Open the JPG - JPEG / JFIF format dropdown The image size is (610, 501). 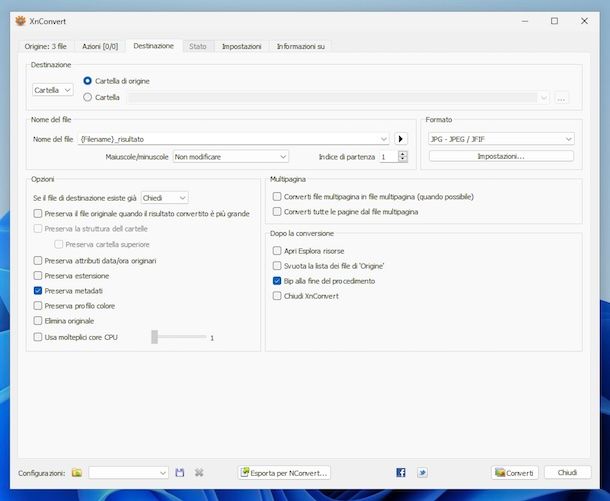click(x=501, y=139)
